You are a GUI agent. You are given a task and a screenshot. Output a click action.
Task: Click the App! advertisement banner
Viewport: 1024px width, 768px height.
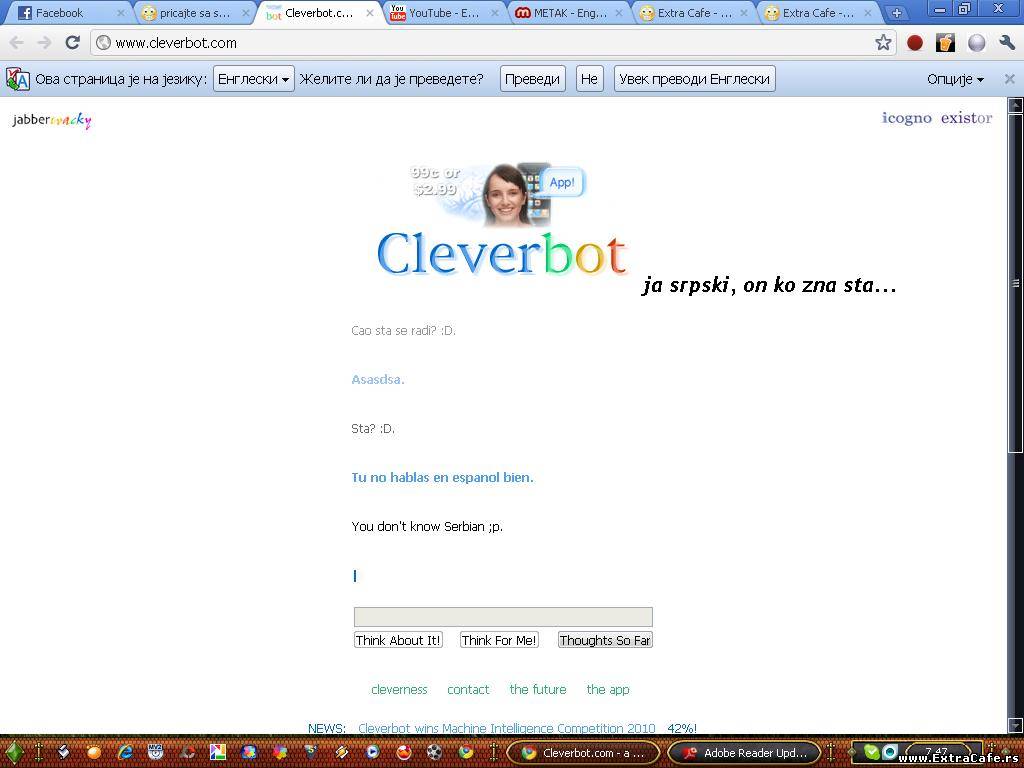click(498, 193)
